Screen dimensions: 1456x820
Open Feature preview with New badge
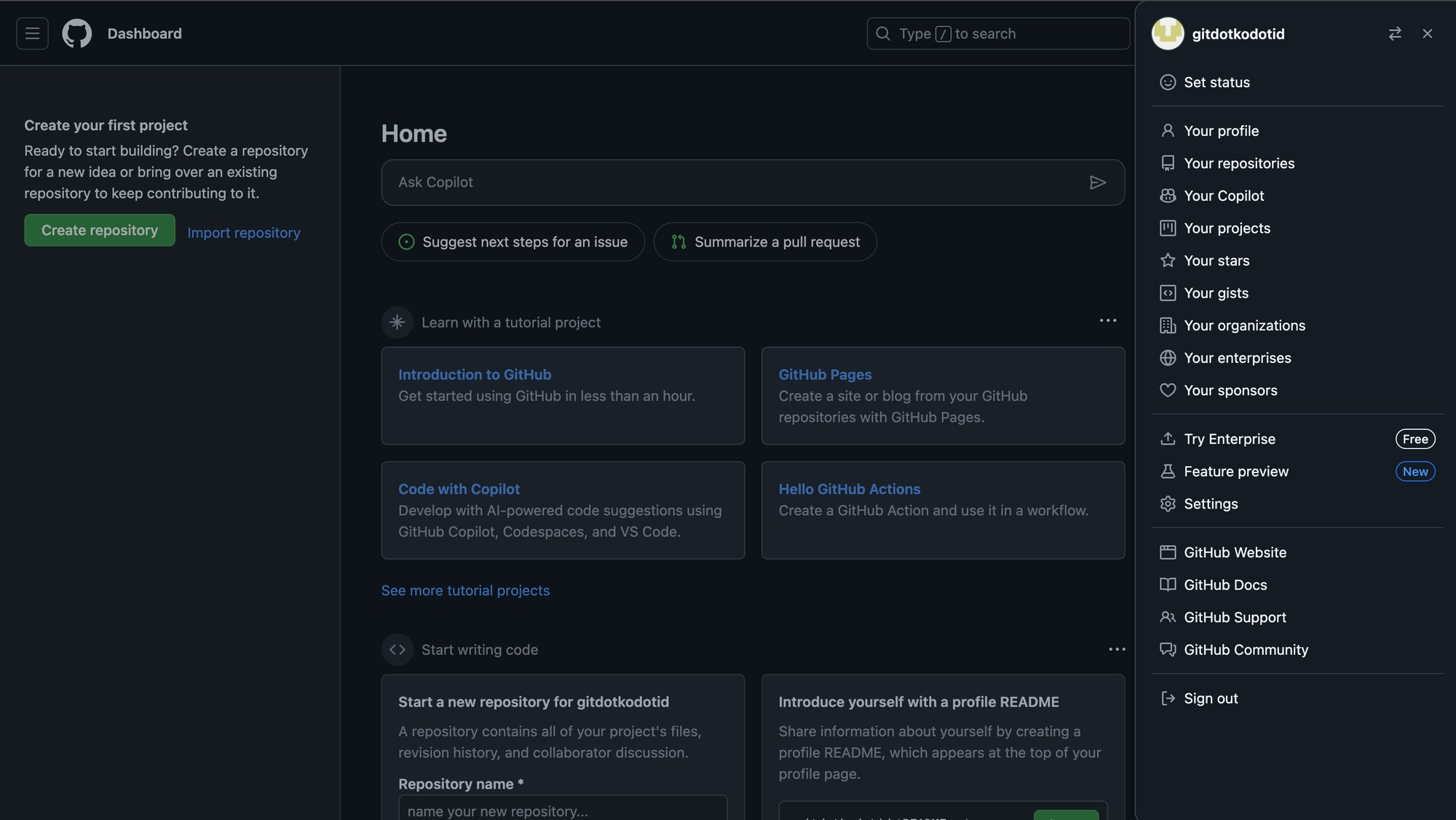coord(1235,471)
